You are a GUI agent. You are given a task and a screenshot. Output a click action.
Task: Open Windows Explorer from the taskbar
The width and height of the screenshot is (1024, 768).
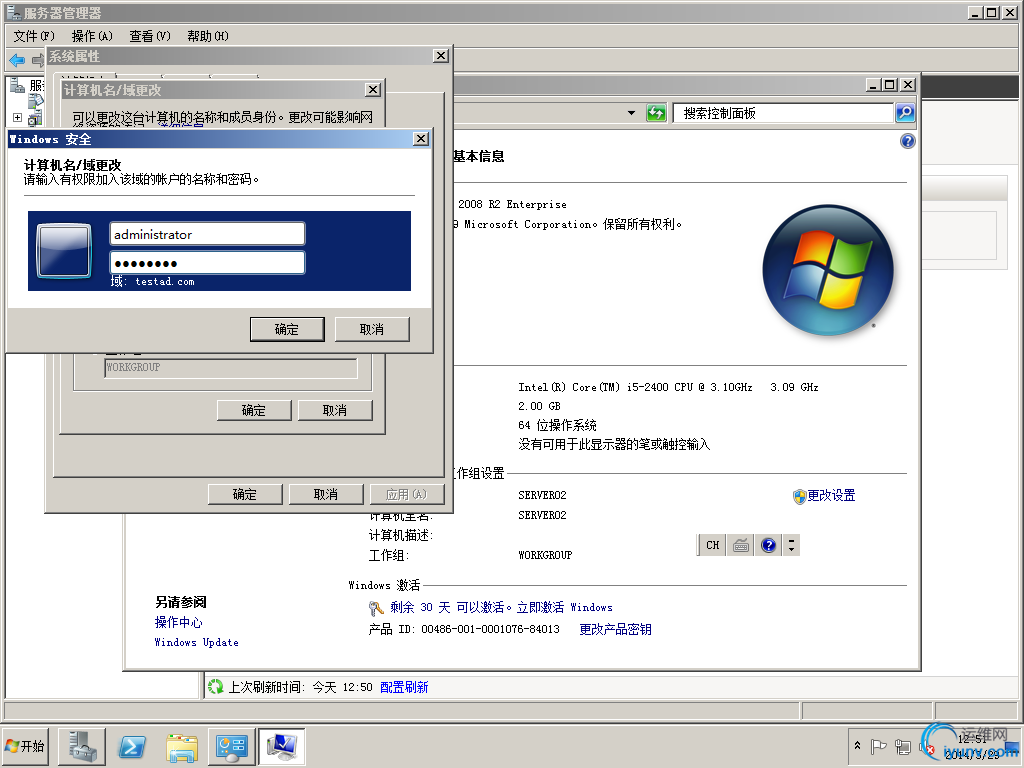point(181,746)
